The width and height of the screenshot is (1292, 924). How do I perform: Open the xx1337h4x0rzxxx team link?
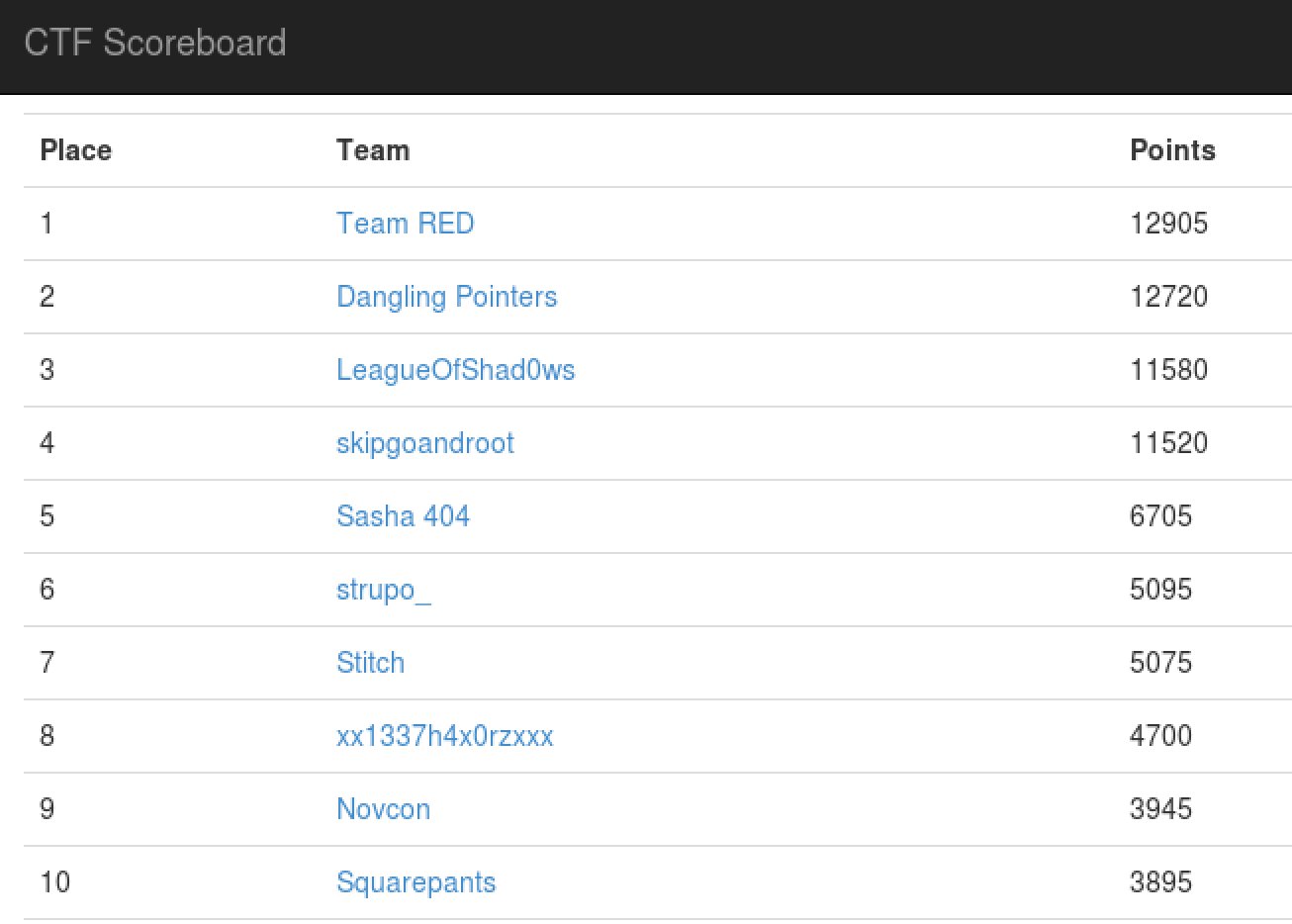point(444,735)
